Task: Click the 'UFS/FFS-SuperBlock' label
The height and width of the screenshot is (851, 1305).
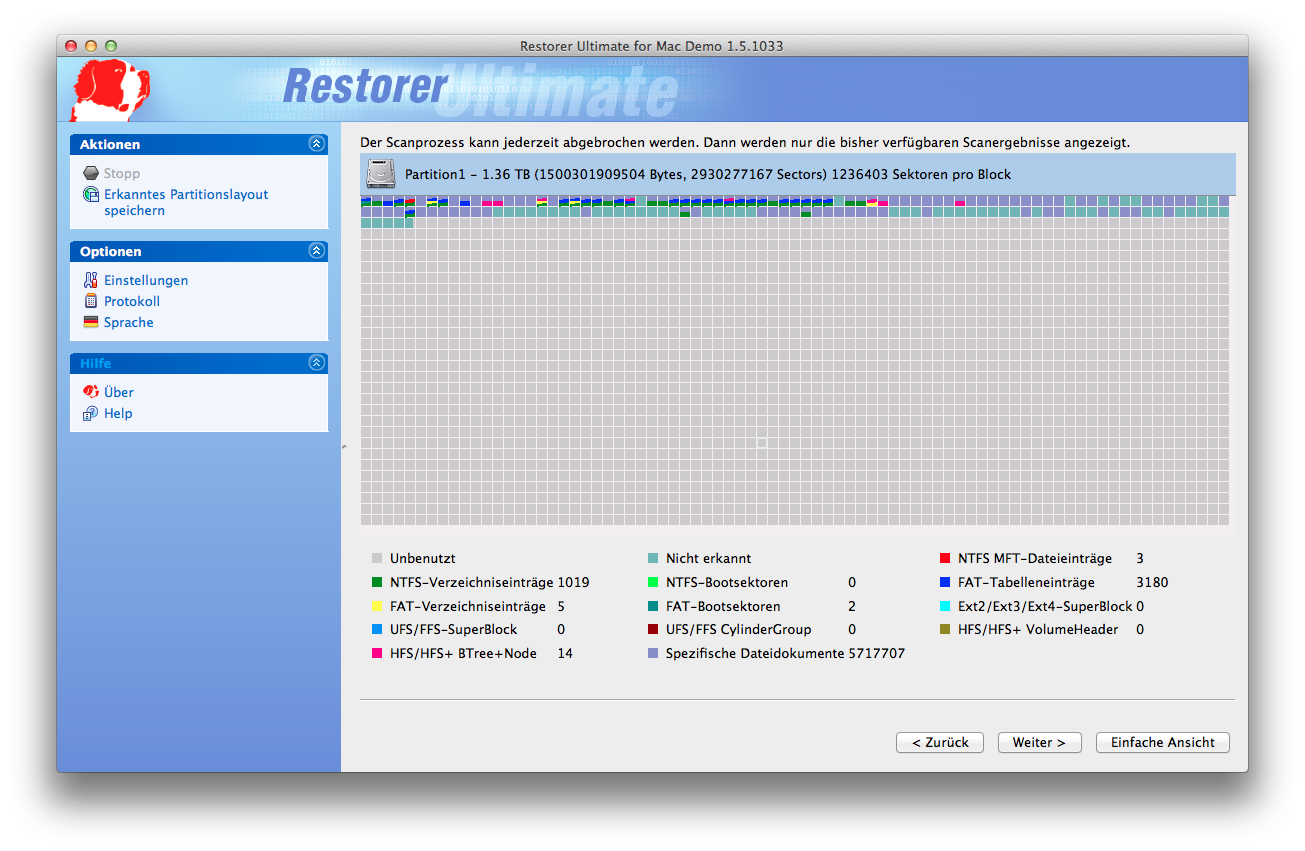Action: click(454, 629)
